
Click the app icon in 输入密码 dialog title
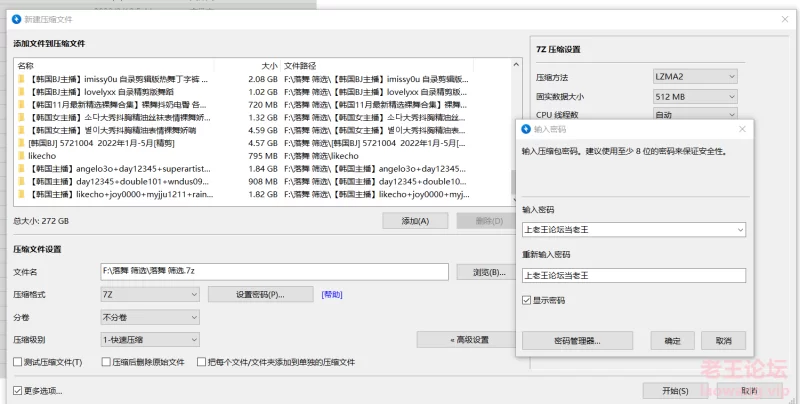click(526, 129)
